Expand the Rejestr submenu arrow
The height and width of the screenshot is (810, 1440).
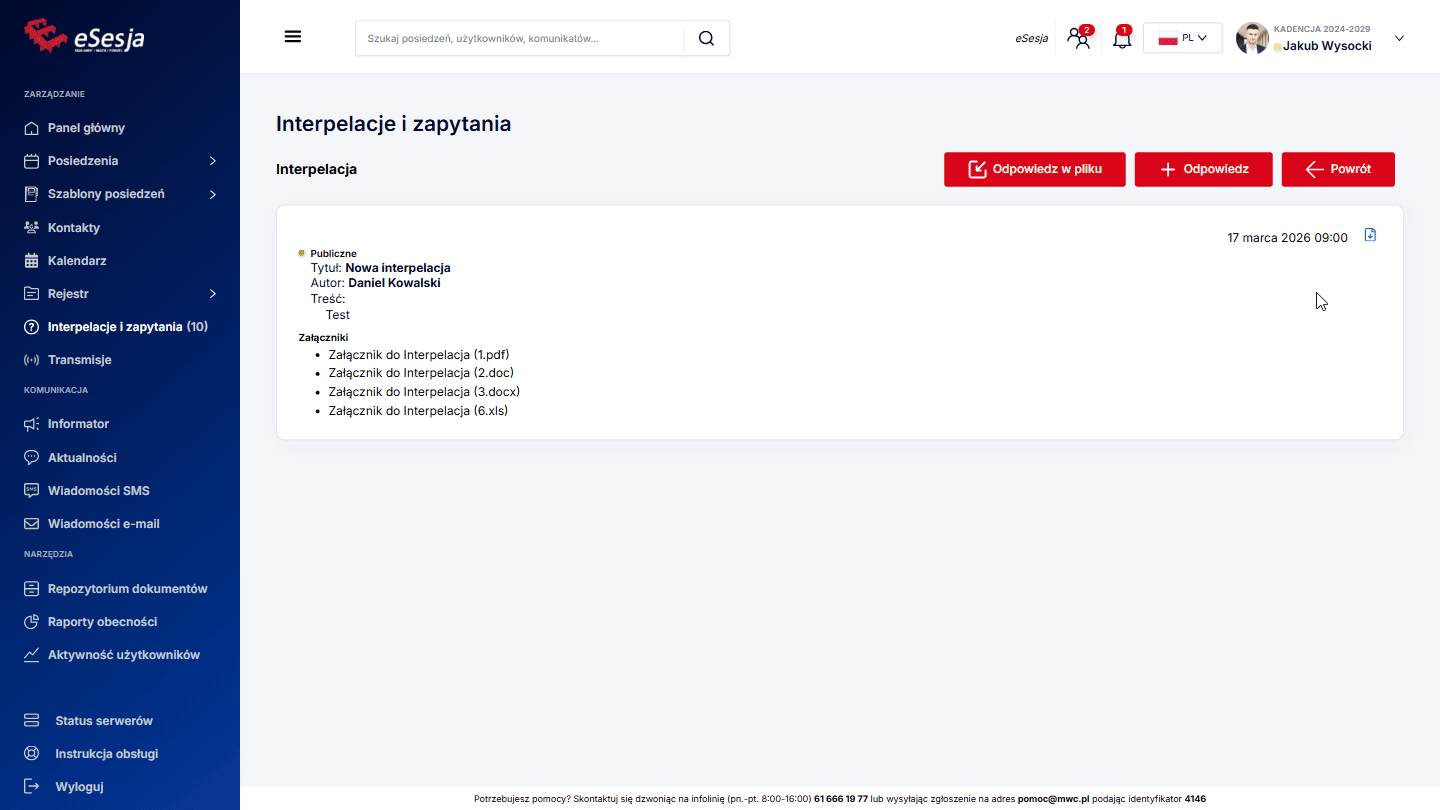point(212,294)
